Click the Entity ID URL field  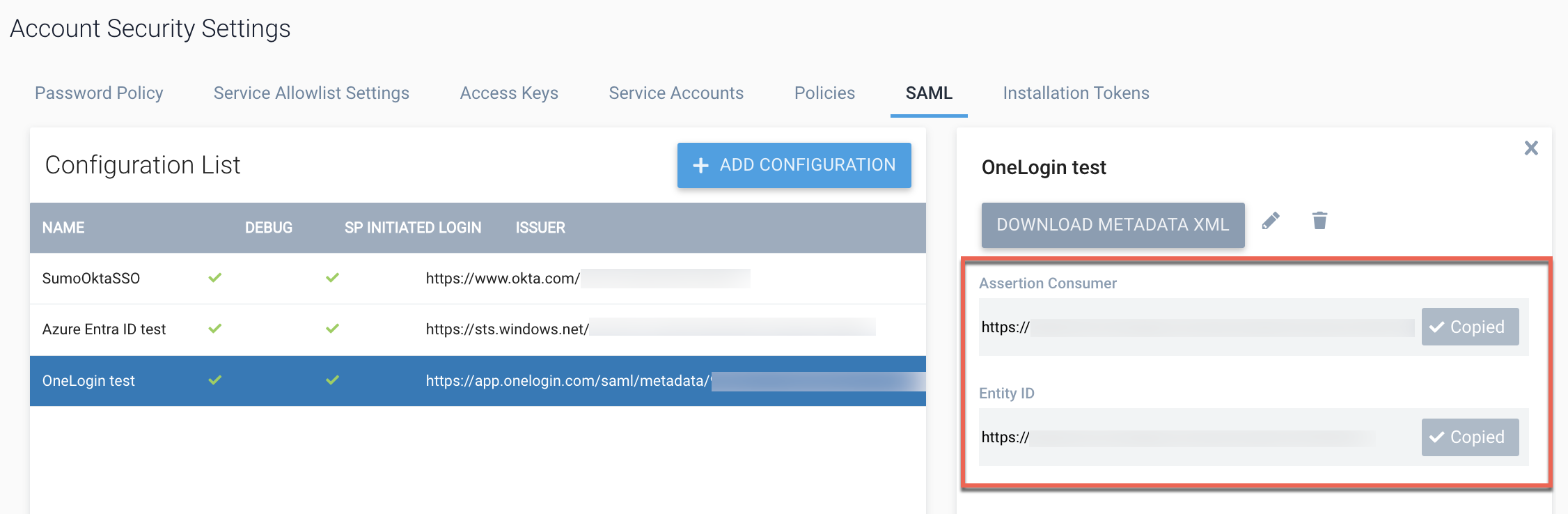tap(1198, 437)
